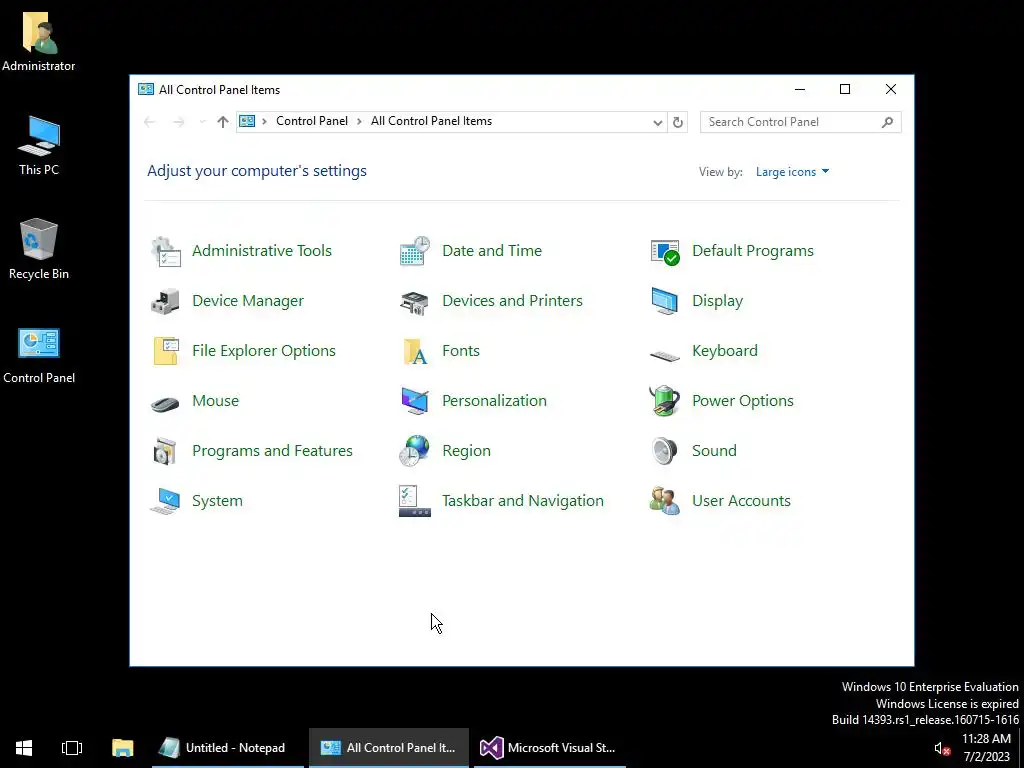
Task: Open the File Explorer Options icon
Action: (x=166, y=351)
